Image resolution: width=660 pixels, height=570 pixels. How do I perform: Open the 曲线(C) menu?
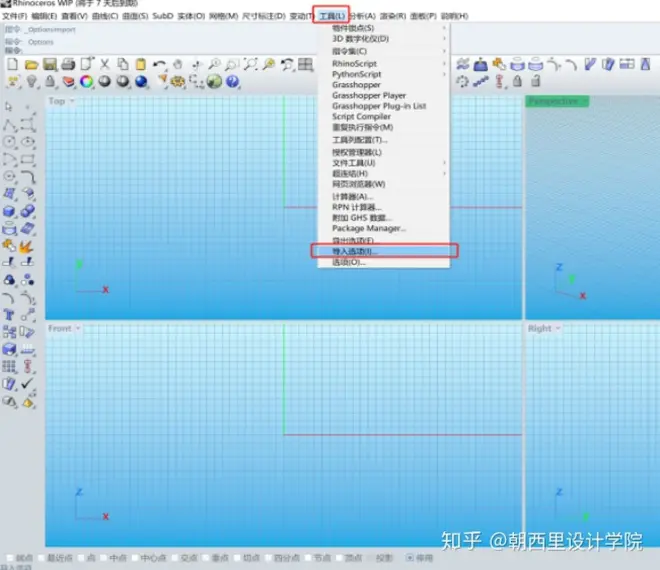pyautogui.click(x=105, y=16)
